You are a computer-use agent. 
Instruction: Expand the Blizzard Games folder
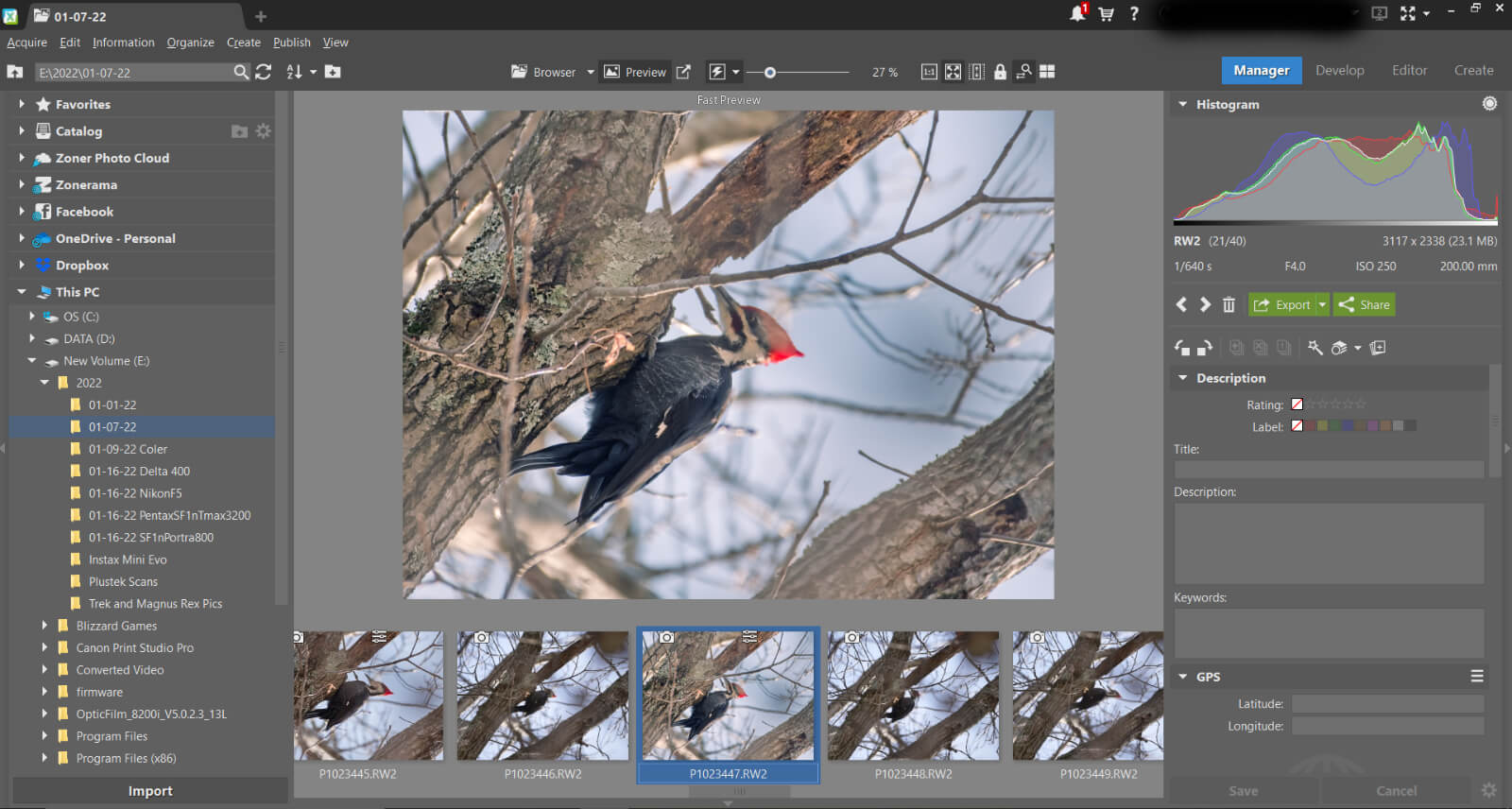point(44,626)
